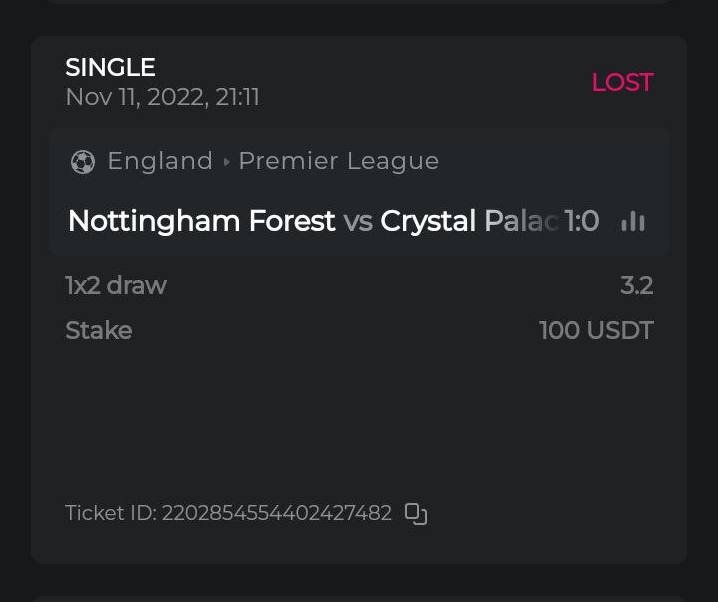This screenshot has height=602, width=718.
Task: Open the Premier League link
Action: 338,161
